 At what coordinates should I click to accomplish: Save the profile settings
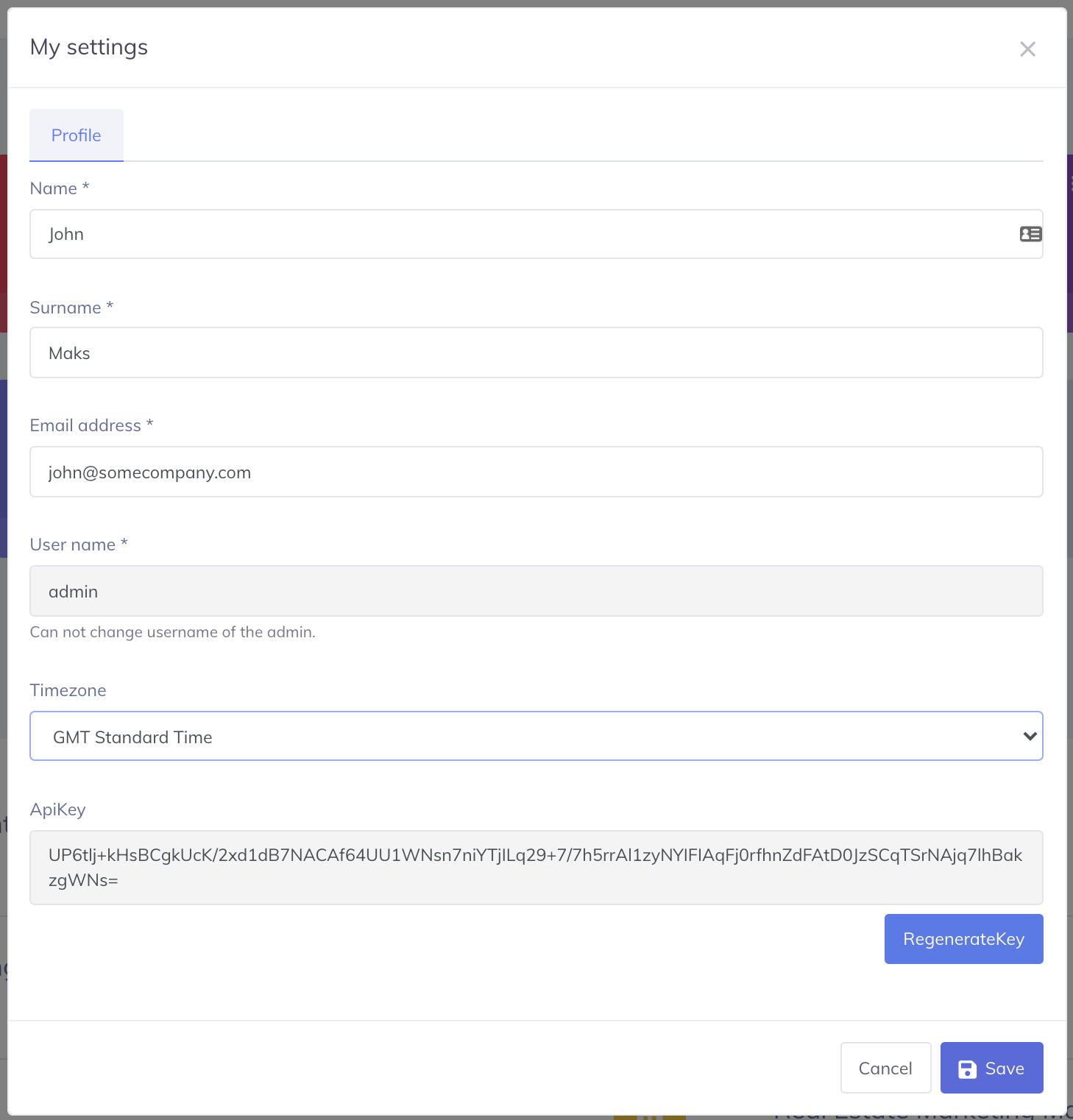[x=991, y=1068]
